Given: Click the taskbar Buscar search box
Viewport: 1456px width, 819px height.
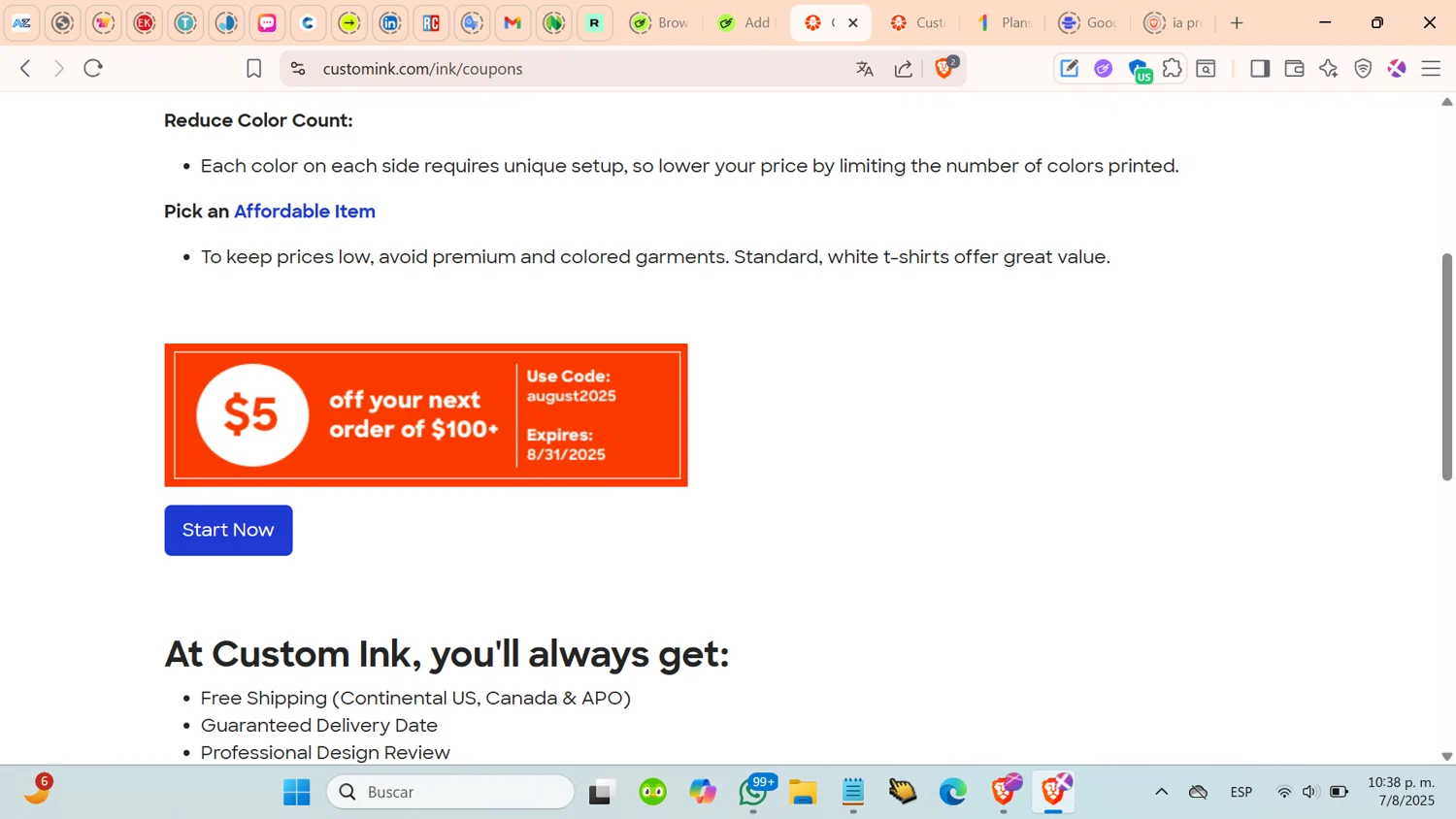Looking at the screenshot, I should click(451, 793).
